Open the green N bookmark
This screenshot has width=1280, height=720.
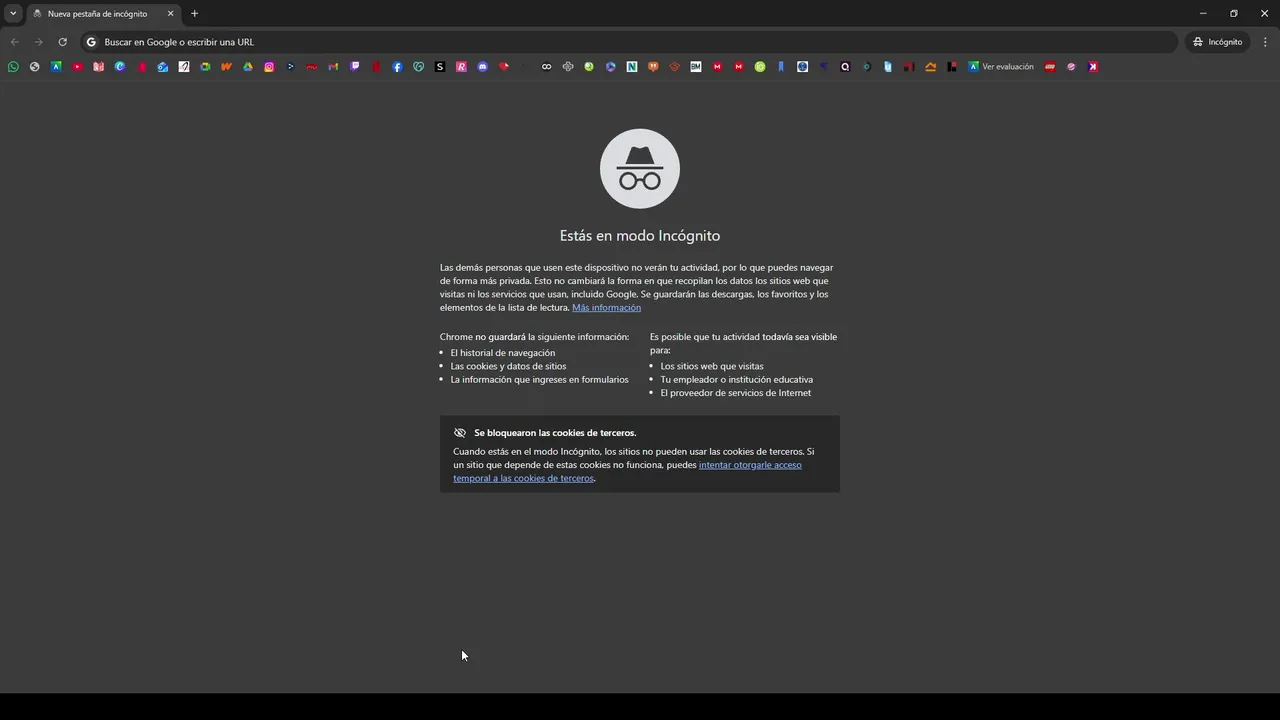(x=632, y=67)
